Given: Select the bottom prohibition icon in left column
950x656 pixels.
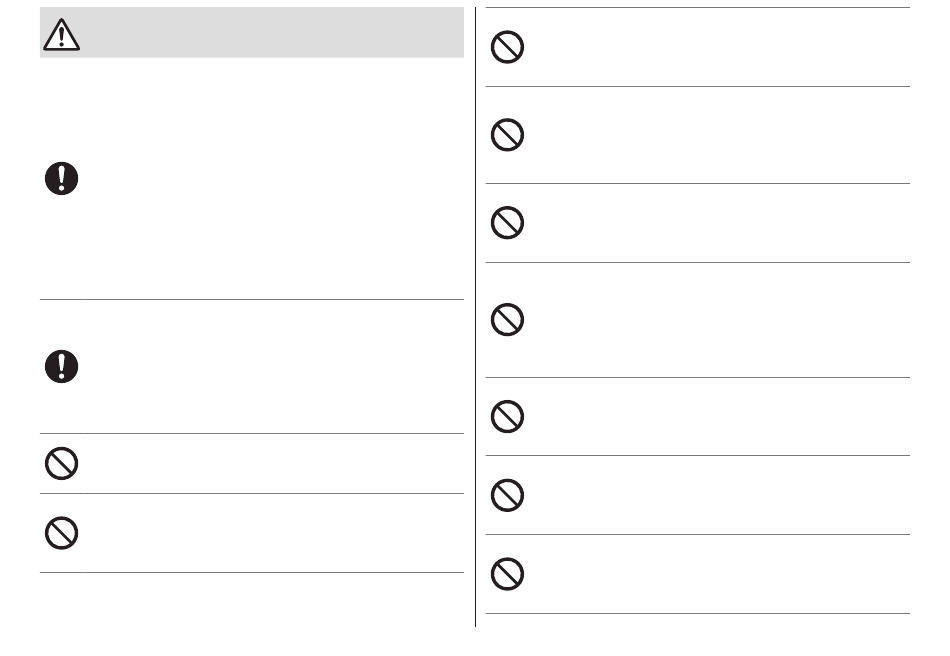Looking at the screenshot, I should [62, 533].
